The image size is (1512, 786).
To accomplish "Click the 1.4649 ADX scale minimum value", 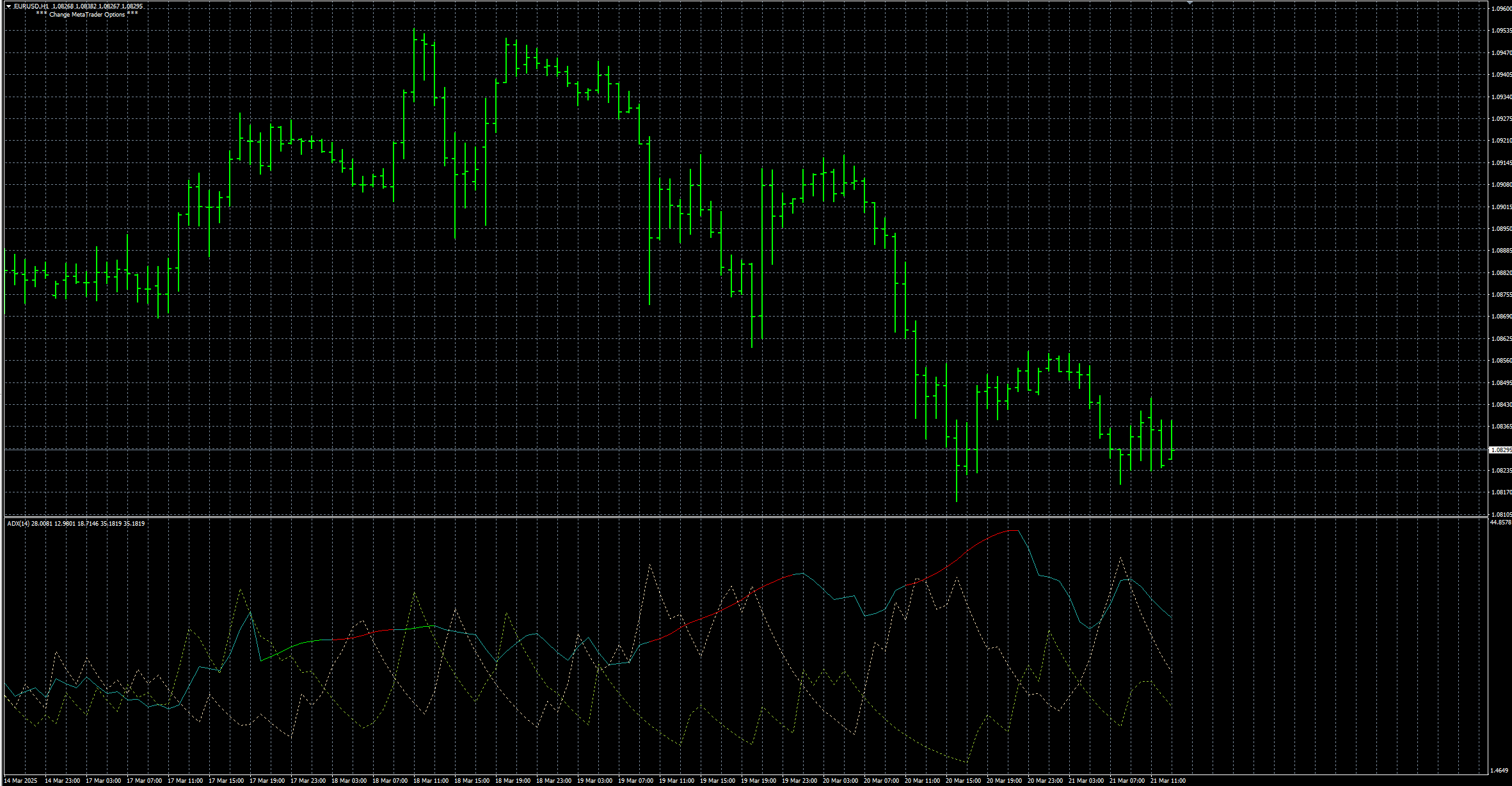I will (1499, 771).
